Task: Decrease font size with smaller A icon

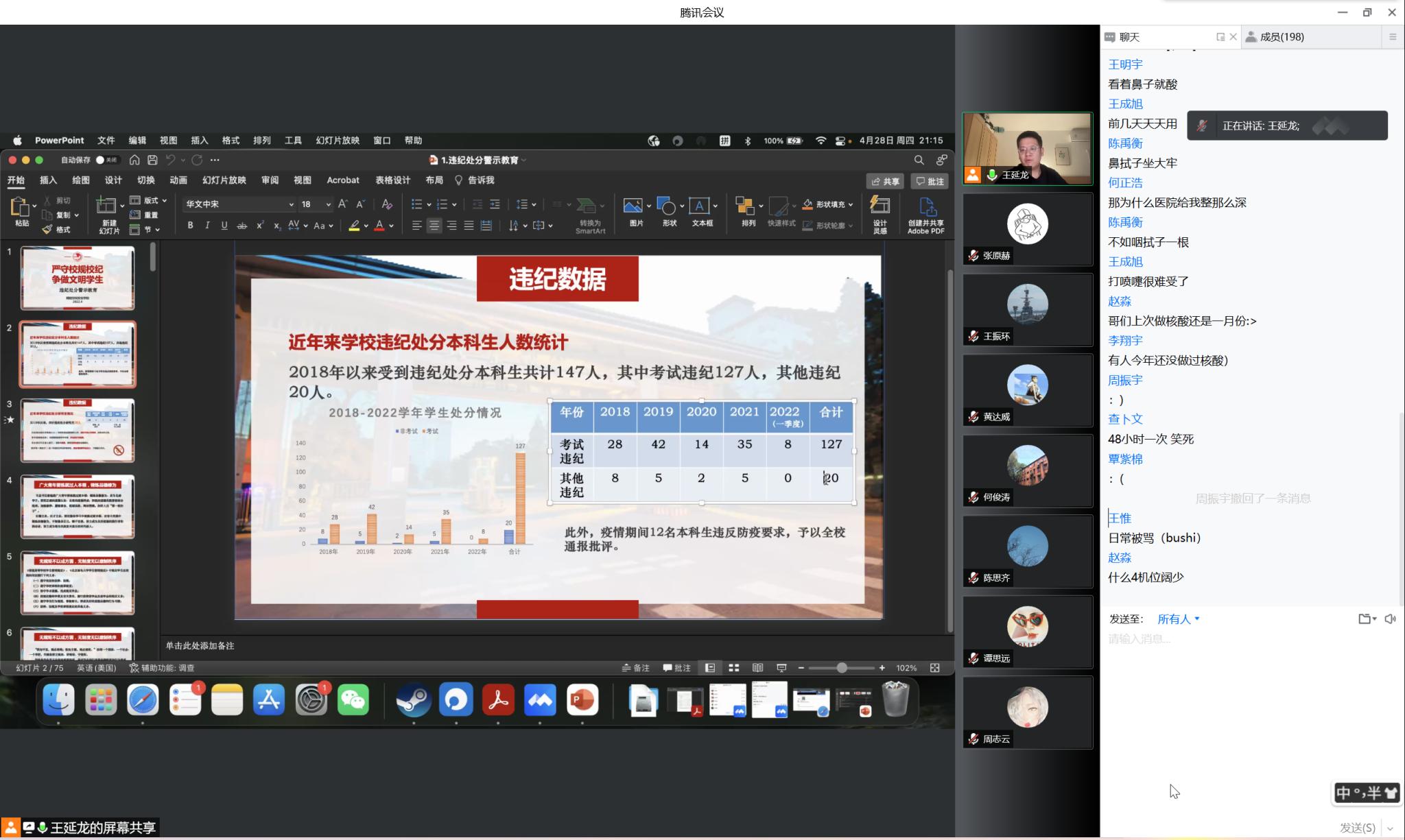Action: click(x=360, y=204)
